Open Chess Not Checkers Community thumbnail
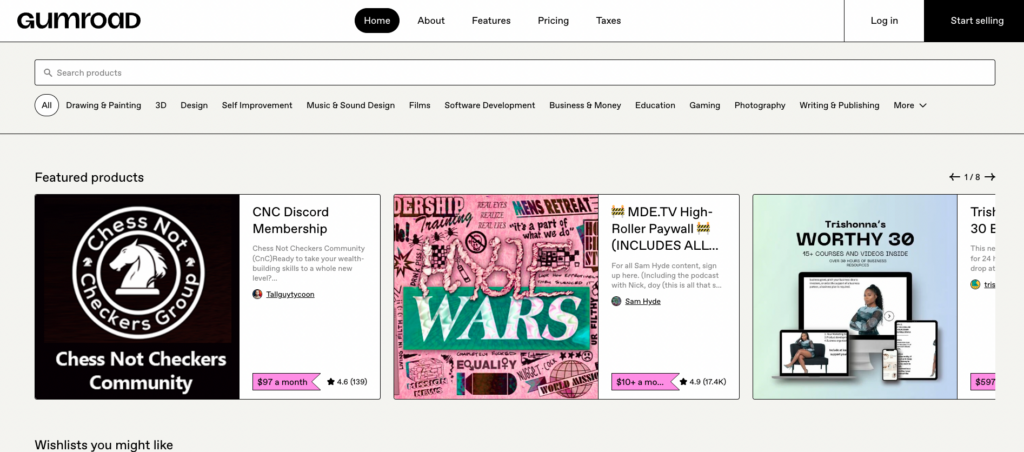This screenshot has width=1024, height=452. click(x=137, y=297)
